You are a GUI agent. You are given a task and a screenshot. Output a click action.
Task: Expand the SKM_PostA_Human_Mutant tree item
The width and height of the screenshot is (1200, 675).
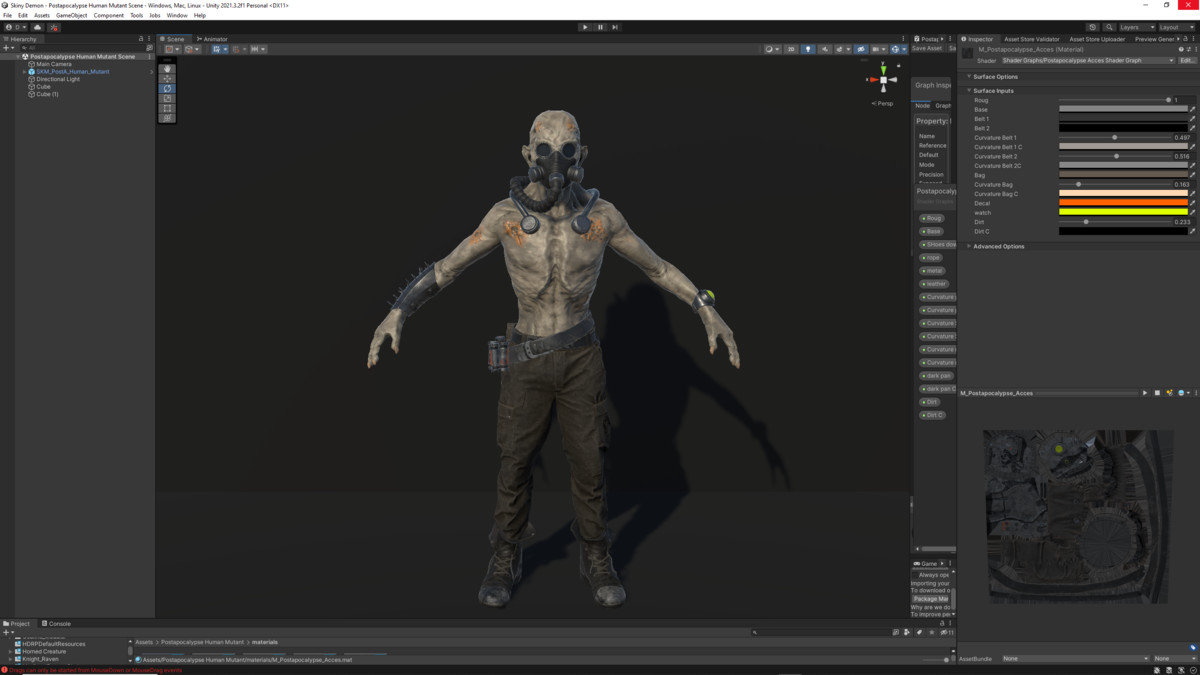click(25, 72)
